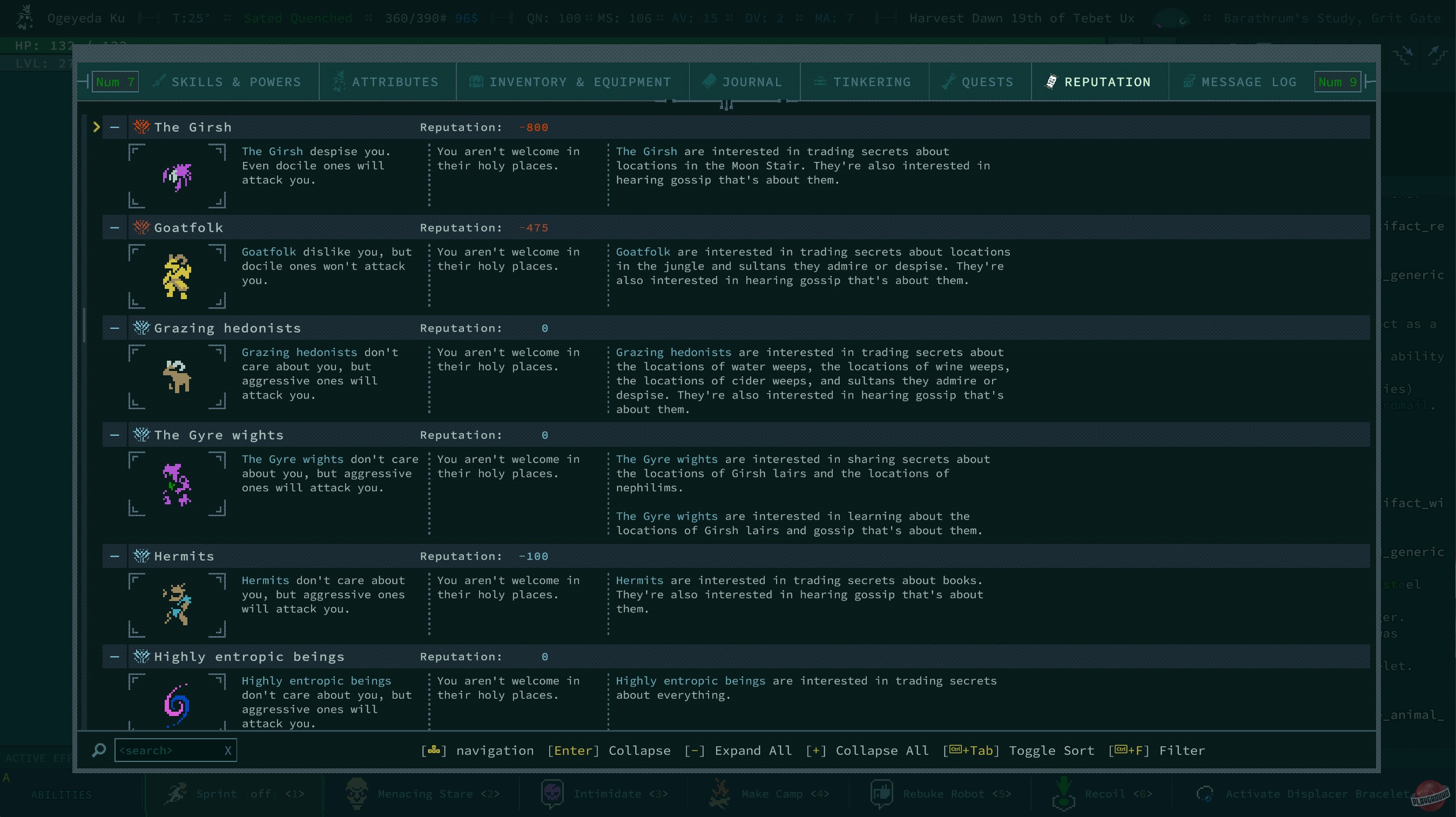Viewport: 1456px width, 817px height.
Task: Clear the search box with the X
Action: tap(228, 751)
